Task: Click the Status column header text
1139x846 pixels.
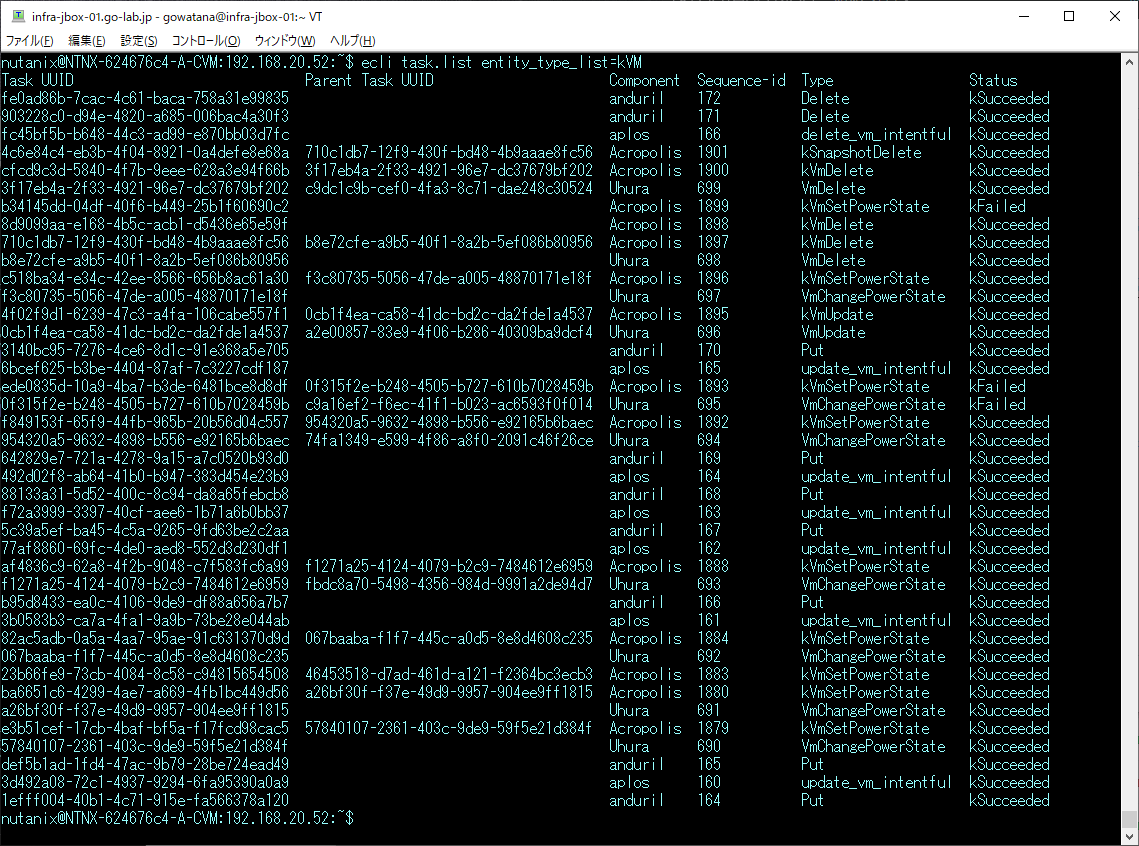Action: 993,81
